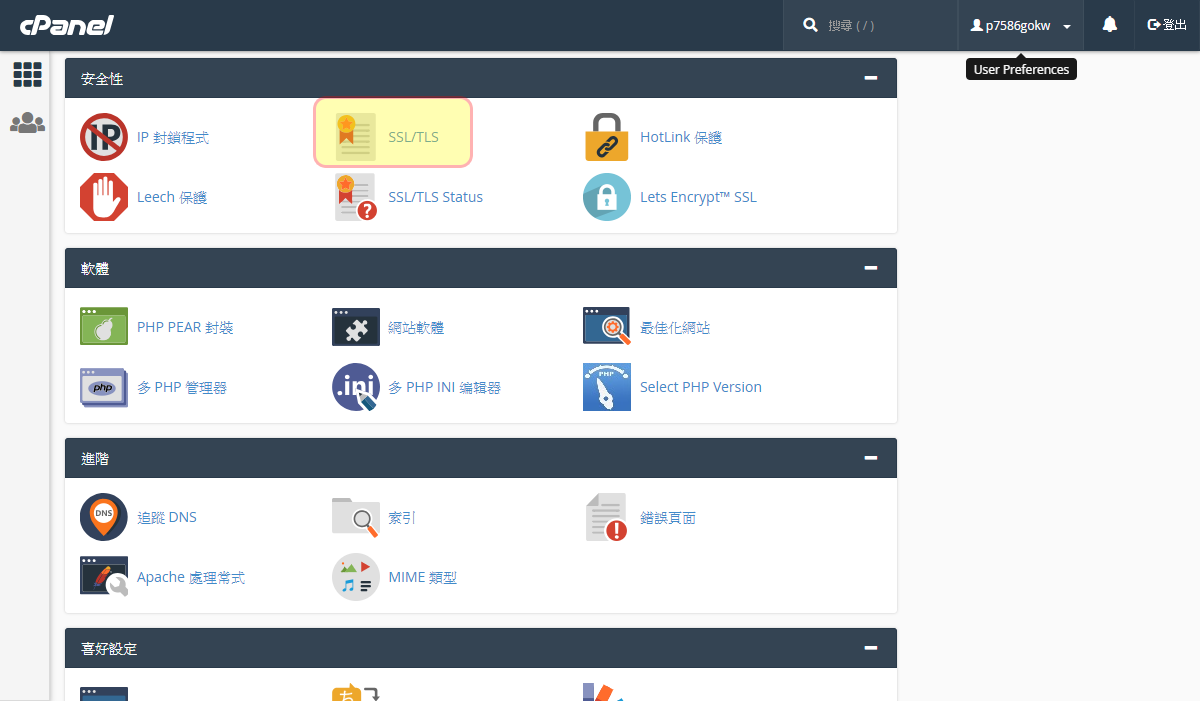This screenshot has width=1200, height=701.
Task: Open the IP 封鎖程式 blocker icon
Action: 104,137
